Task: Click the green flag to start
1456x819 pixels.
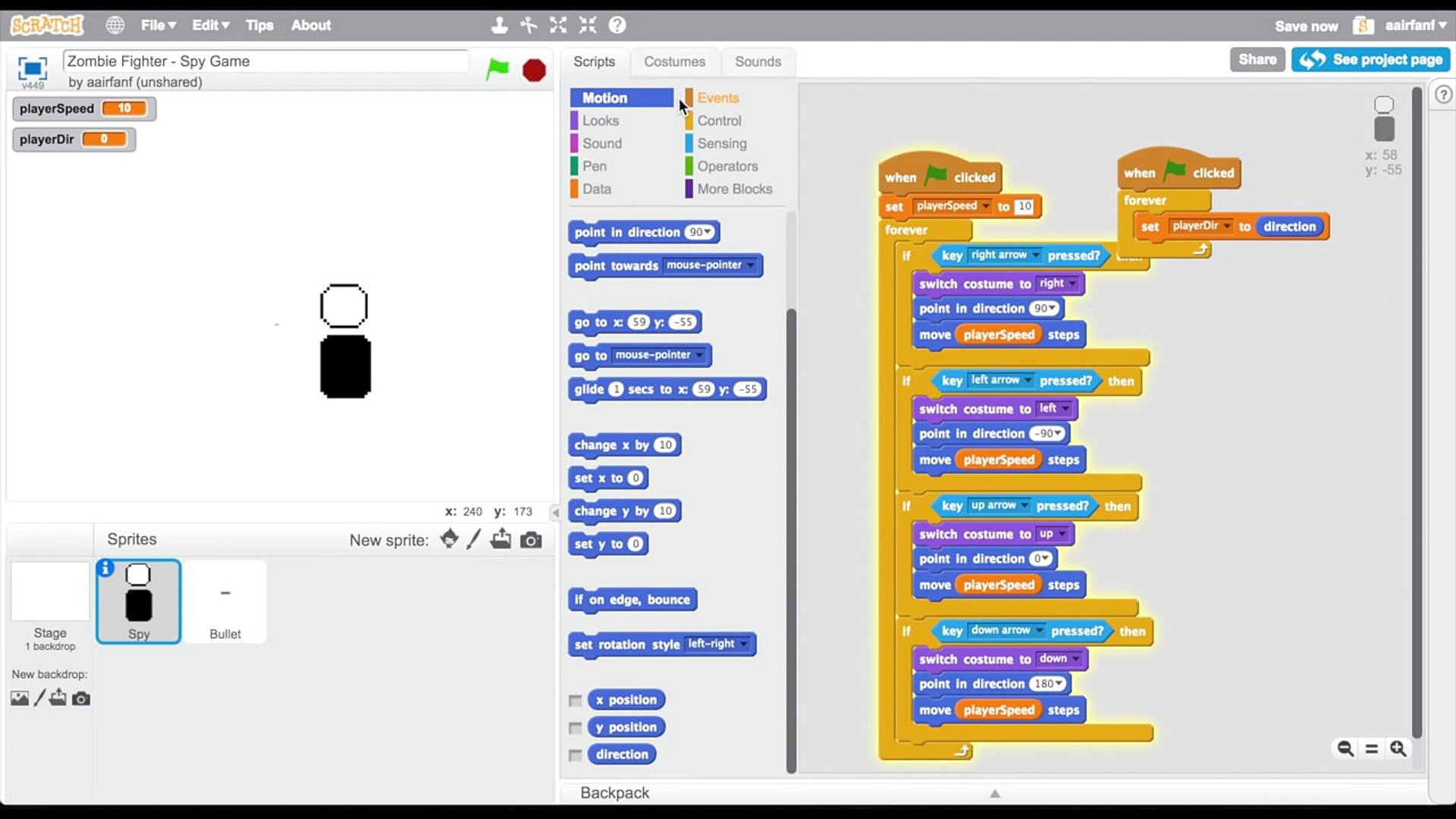Action: tap(497, 69)
